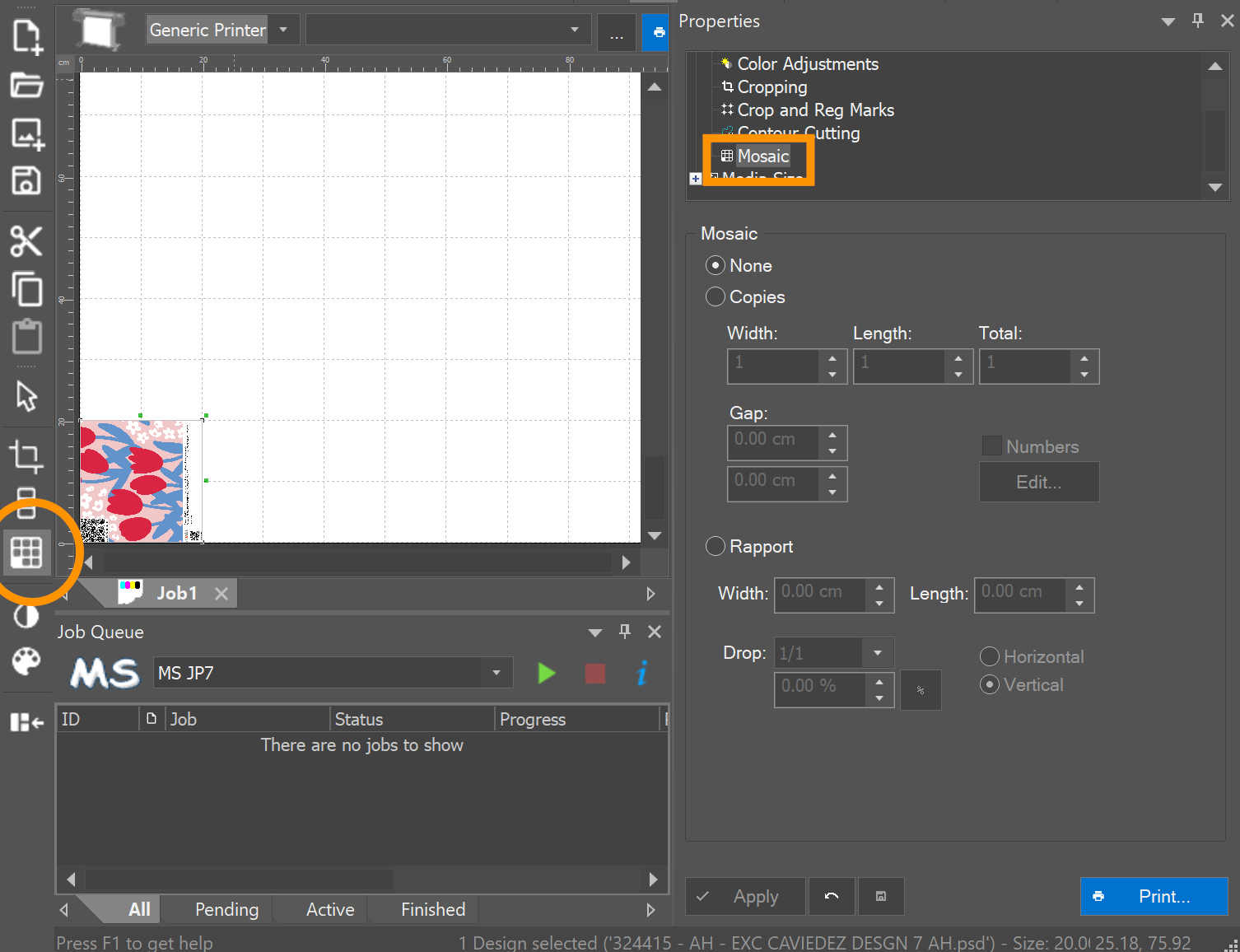Select the Cut scissors icon
This screenshot has width=1240, height=952.
pos(26,241)
